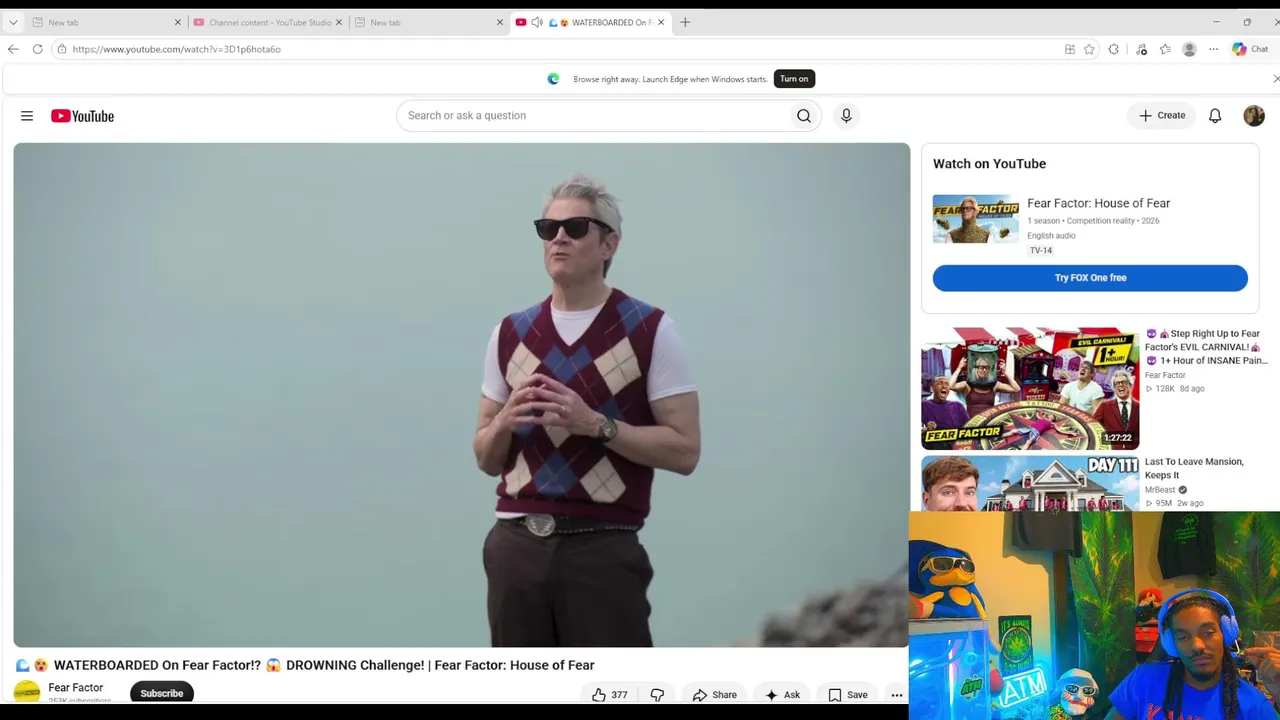This screenshot has height=720, width=1280.
Task: Open Last To Leave Mansion video title
Action: click(x=1194, y=468)
